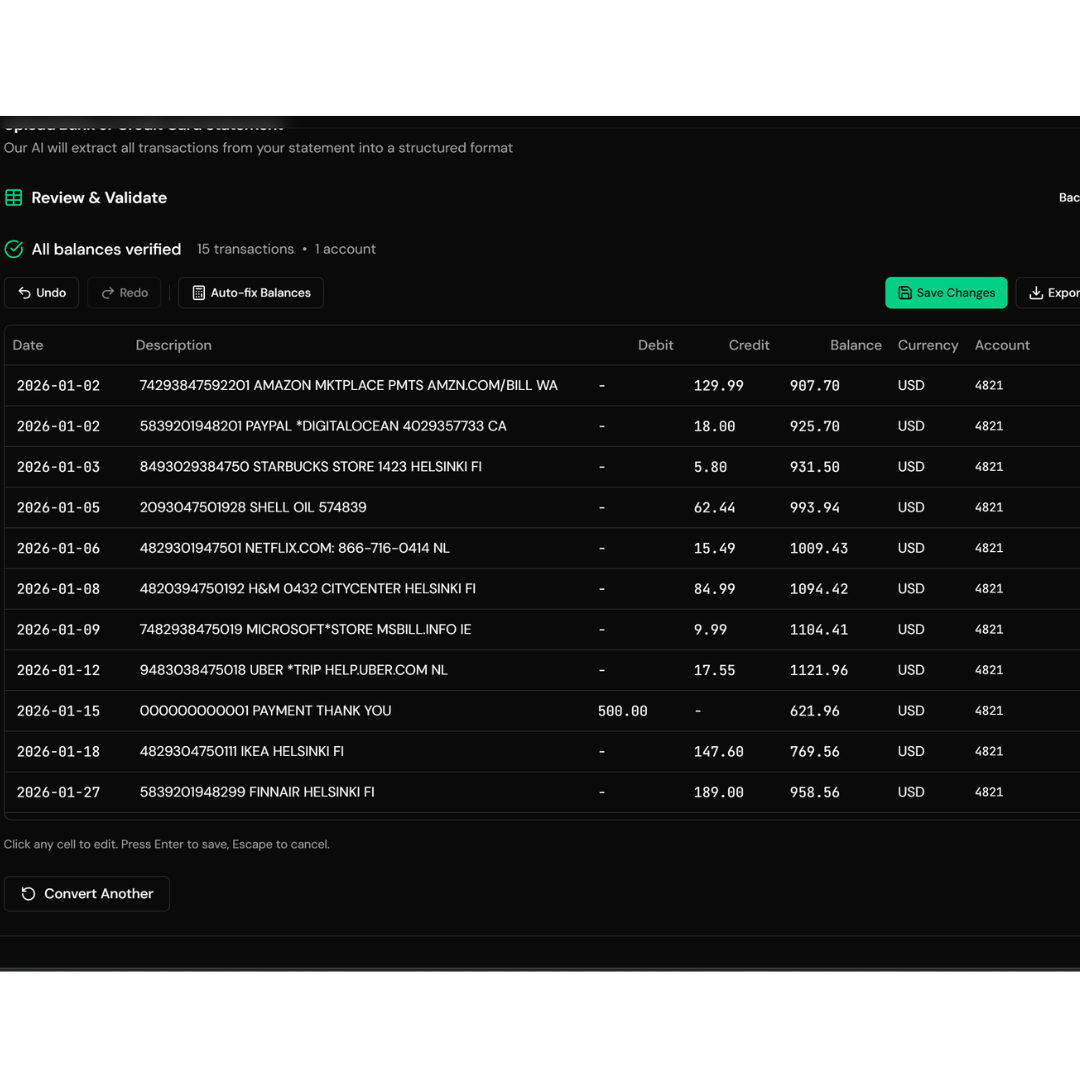Click the green verified checkmark circle icon
The height and width of the screenshot is (1080, 1080).
point(14,249)
